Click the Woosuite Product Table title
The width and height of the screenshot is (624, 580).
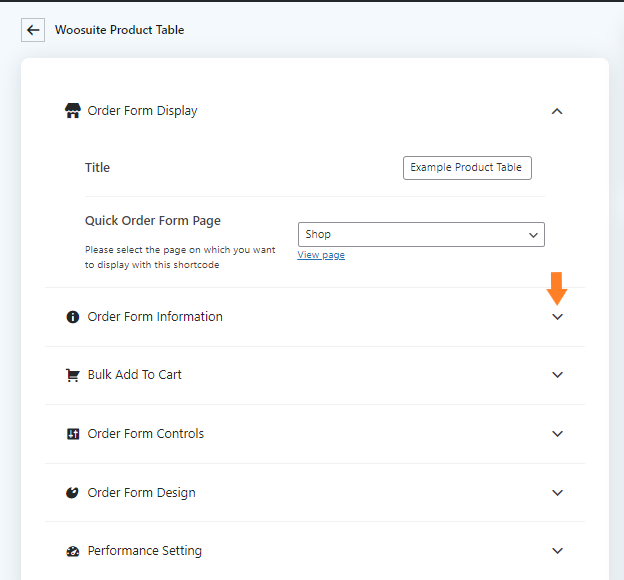pyautogui.click(x=119, y=30)
